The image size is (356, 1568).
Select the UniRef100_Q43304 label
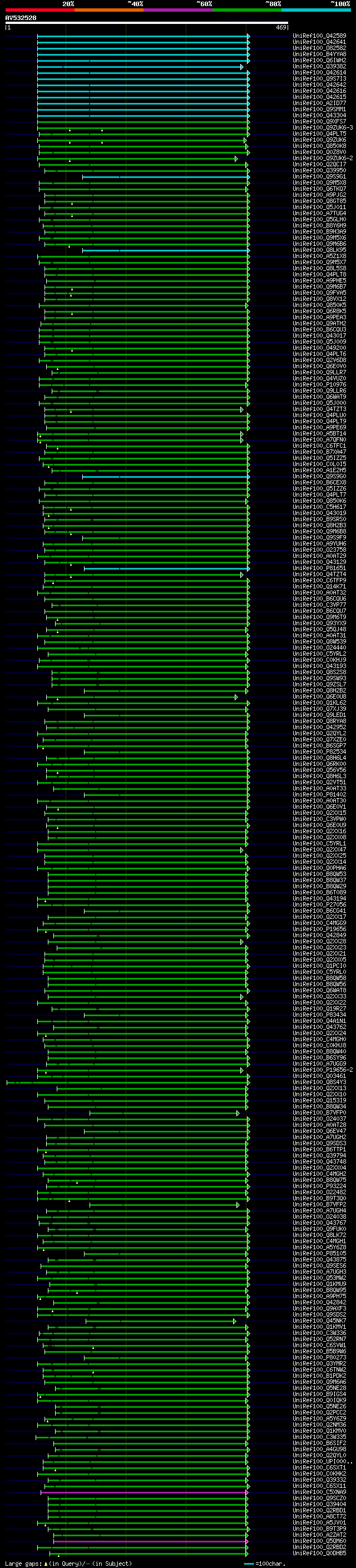(319, 116)
